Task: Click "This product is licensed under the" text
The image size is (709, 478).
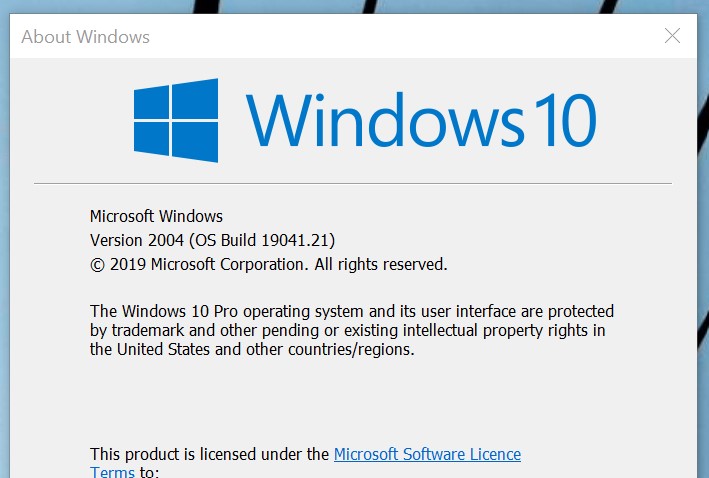Action: [x=209, y=454]
